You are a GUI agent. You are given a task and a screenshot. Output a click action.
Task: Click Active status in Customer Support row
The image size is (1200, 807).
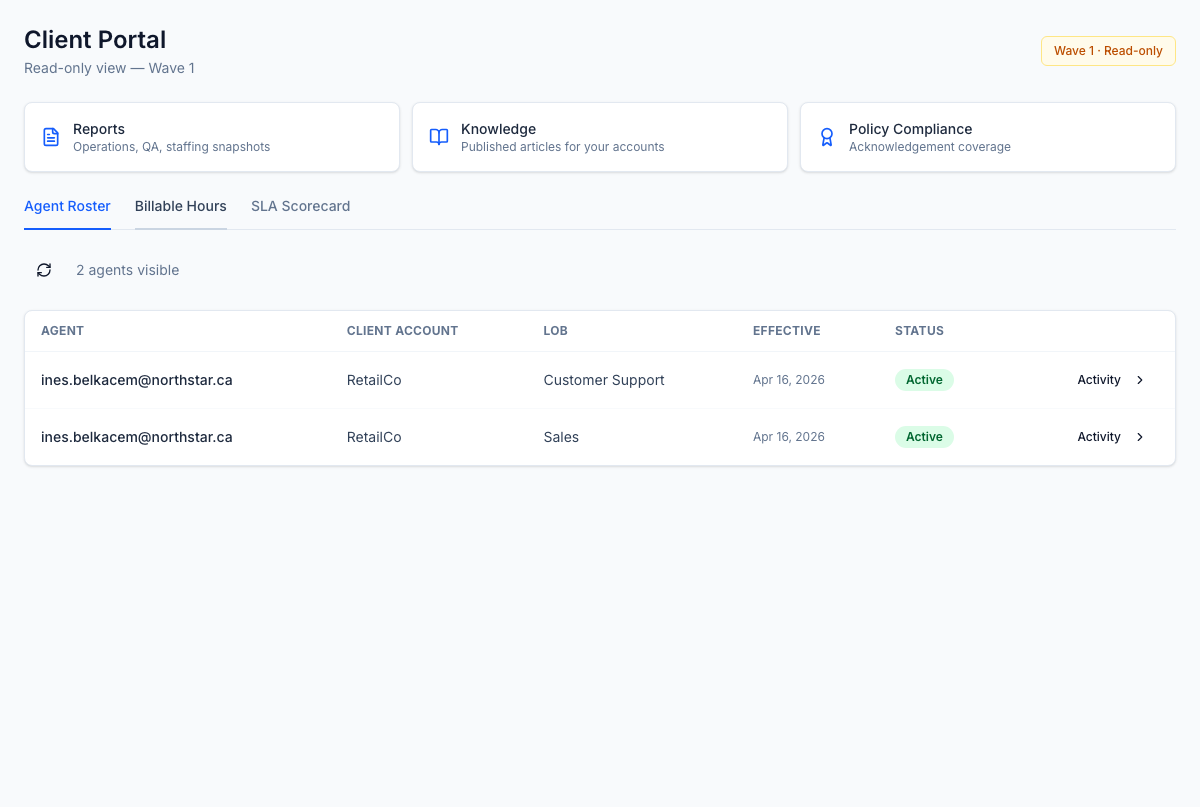(x=924, y=380)
